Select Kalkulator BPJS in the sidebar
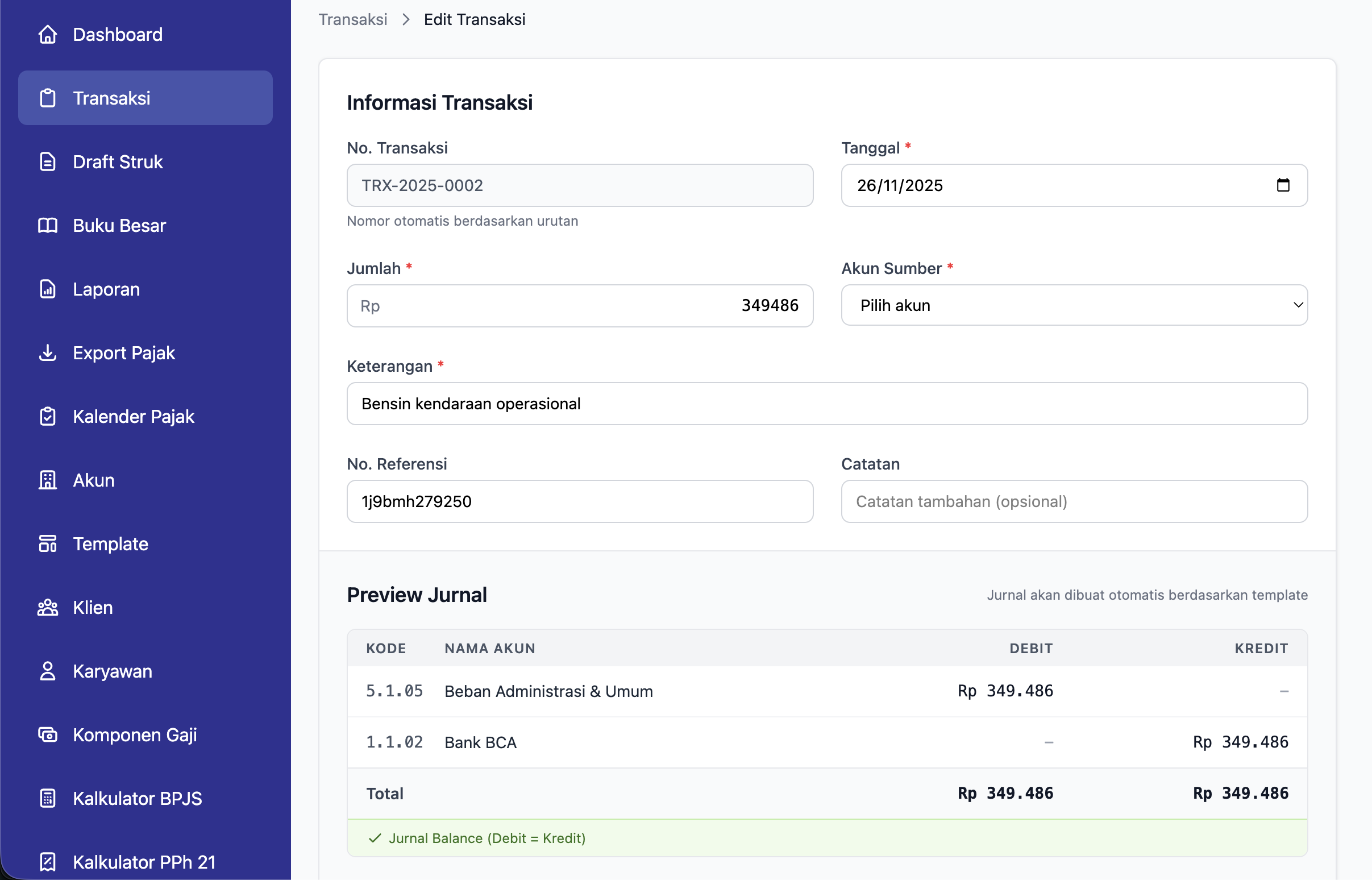This screenshot has width=1372, height=880. pos(136,798)
